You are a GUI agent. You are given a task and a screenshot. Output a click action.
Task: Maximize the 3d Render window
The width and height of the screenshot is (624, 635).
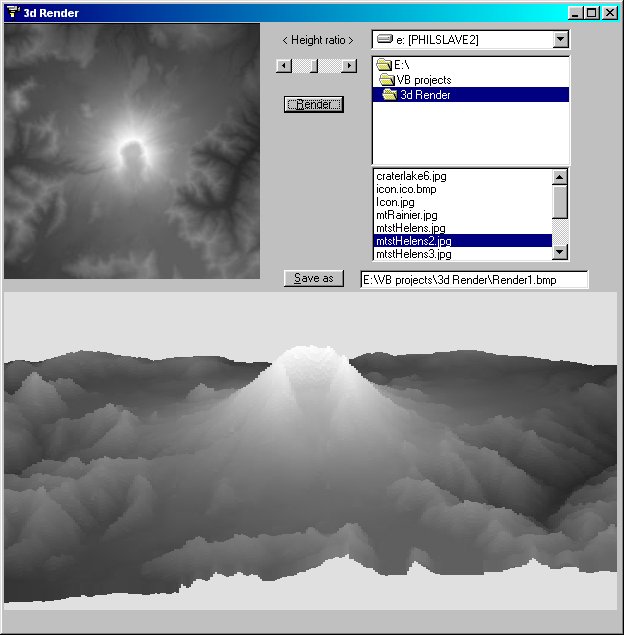(591, 13)
